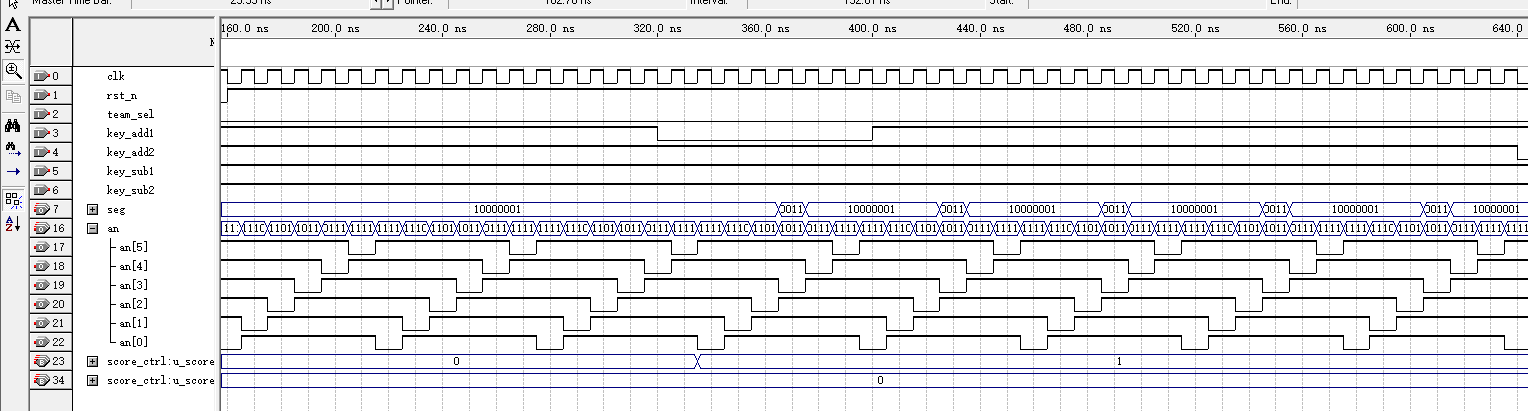Select the an[3] child signal
The width and height of the screenshot is (1528, 411).
click(133, 285)
